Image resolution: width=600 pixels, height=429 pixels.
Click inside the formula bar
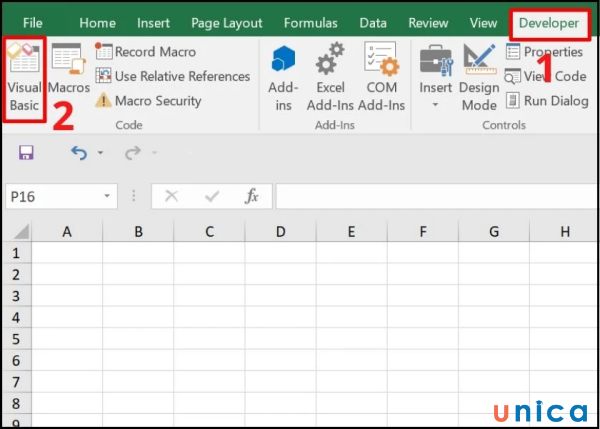click(x=430, y=197)
